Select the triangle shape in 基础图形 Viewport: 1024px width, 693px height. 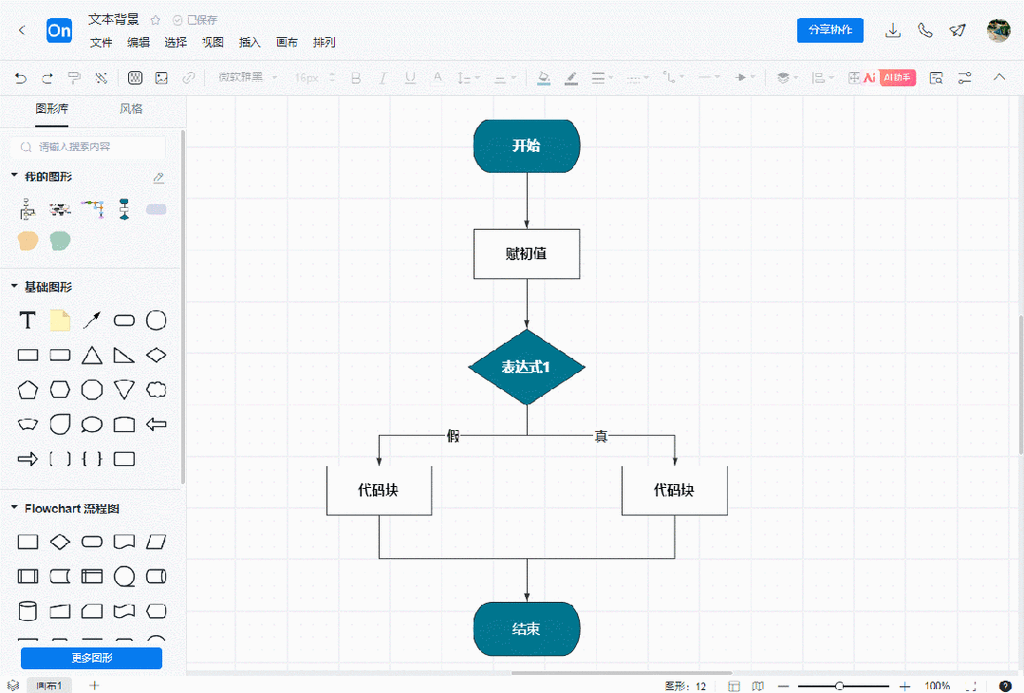click(x=92, y=355)
